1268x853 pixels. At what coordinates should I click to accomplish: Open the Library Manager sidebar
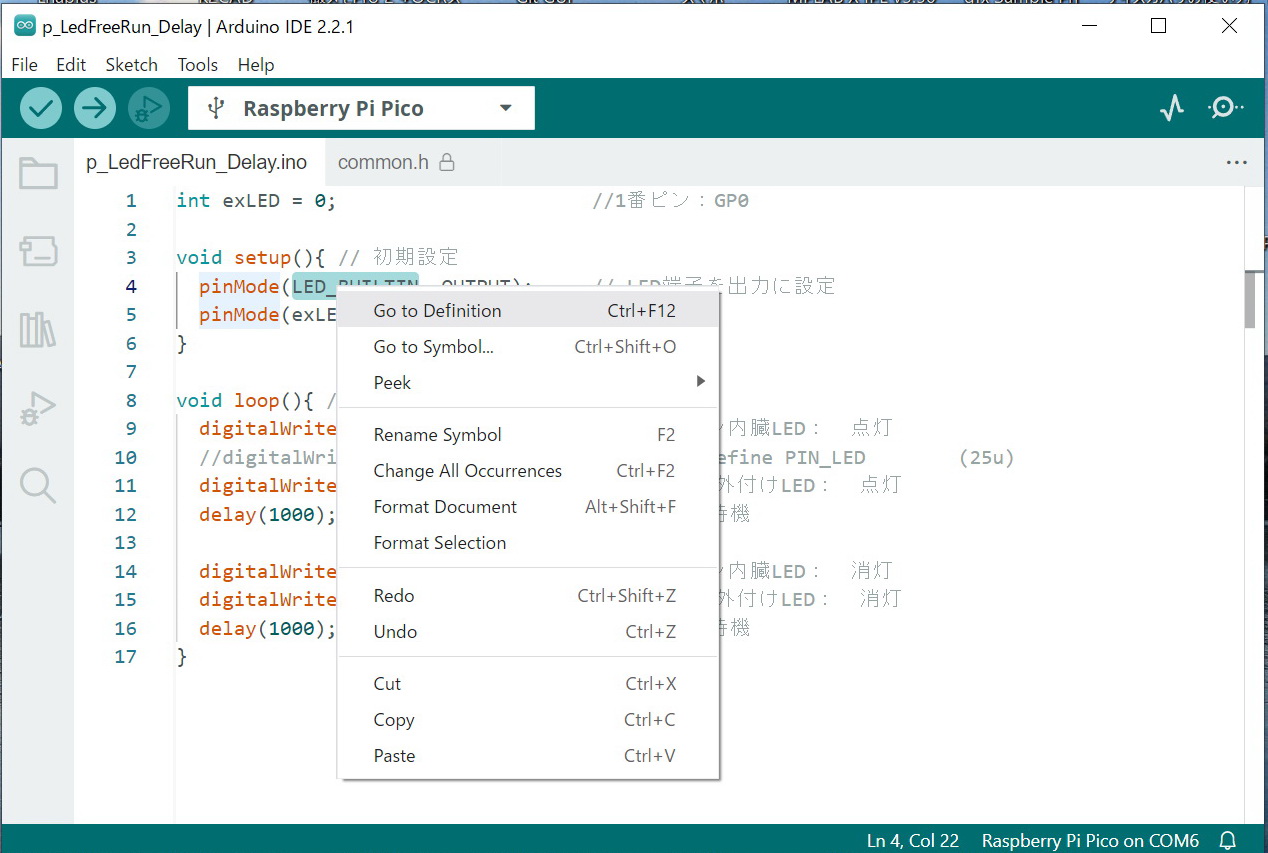coord(38,330)
